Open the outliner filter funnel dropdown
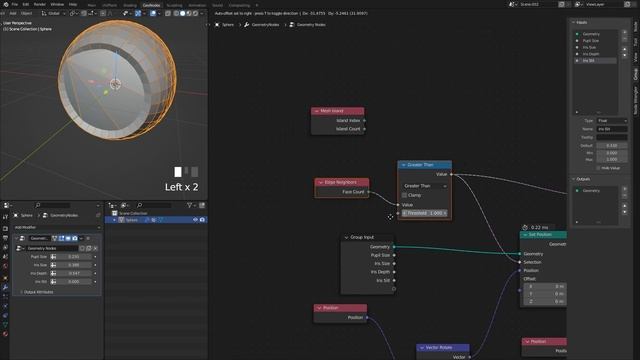This screenshot has width=640, height=360. 191,205
